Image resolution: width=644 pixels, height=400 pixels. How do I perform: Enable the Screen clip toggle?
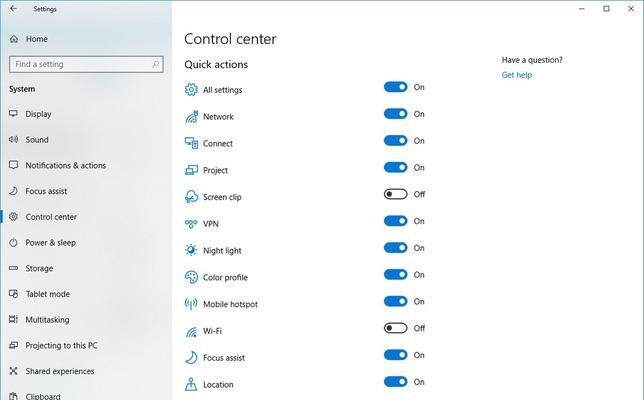pyautogui.click(x=396, y=194)
